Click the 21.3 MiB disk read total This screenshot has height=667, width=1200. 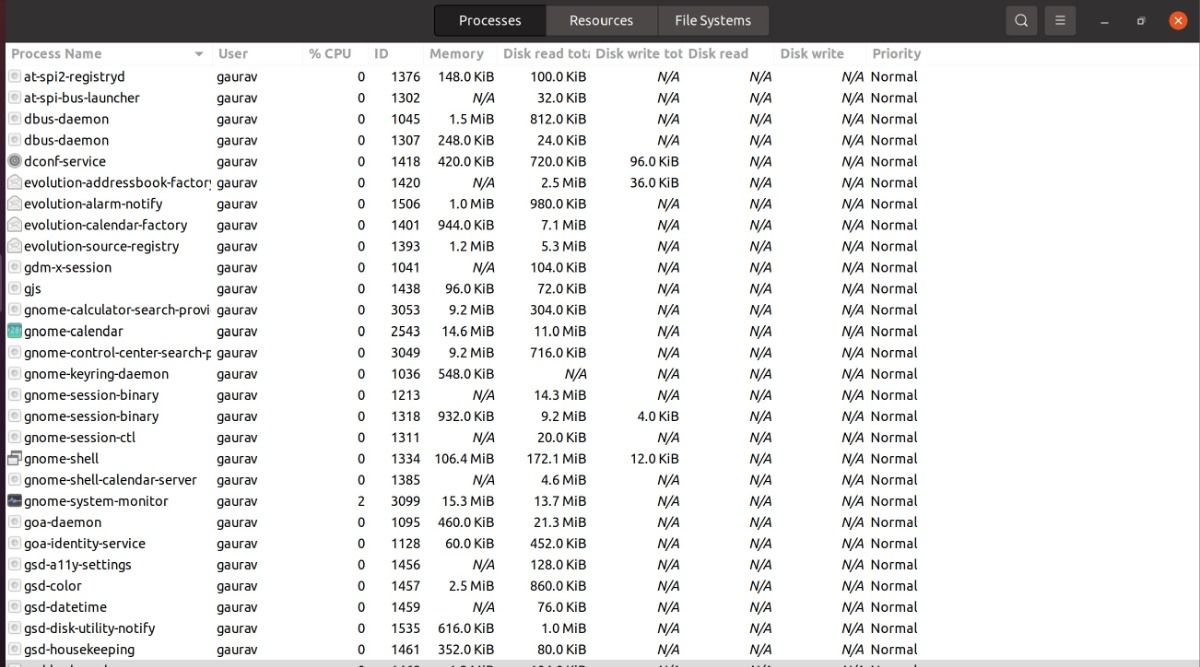click(x=560, y=522)
